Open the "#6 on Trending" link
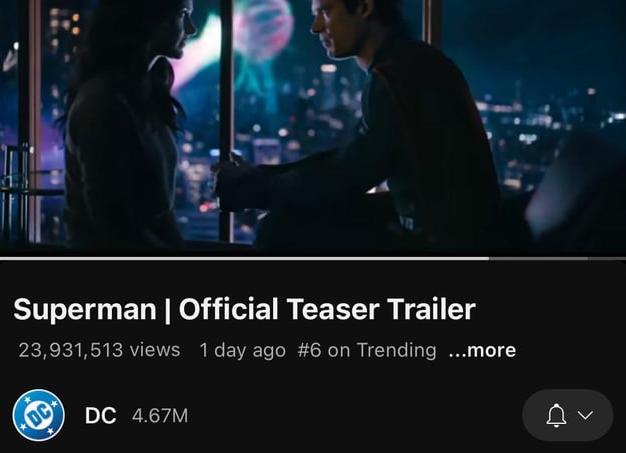Screen dimensions: 626x453 (x=367, y=350)
